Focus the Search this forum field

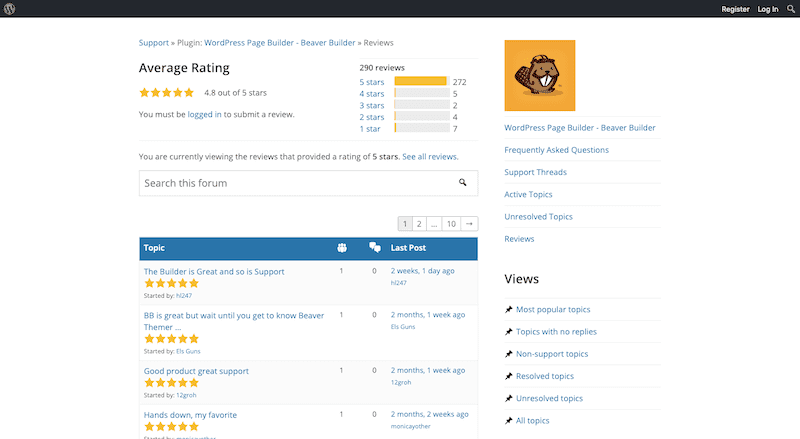coord(308,183)
